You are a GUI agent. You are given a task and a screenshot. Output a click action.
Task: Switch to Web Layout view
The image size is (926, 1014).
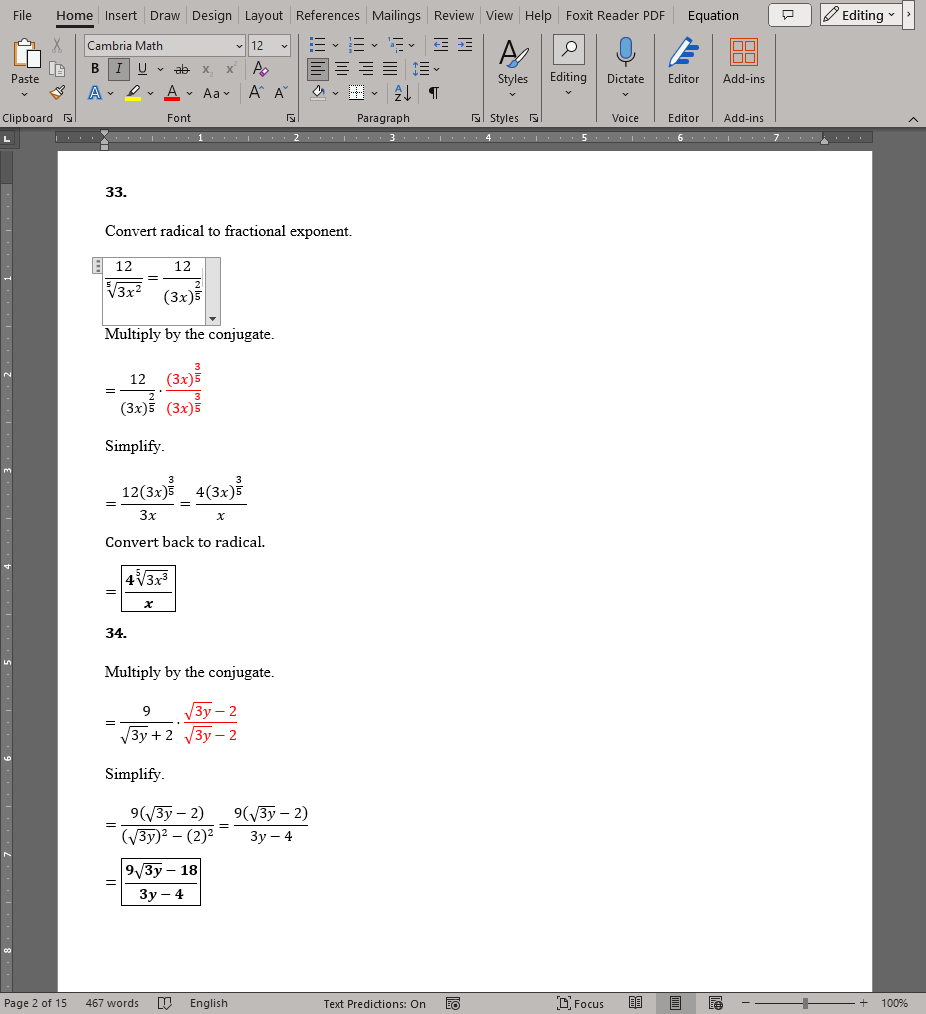pyautogui.click(x=715, y=1003)
